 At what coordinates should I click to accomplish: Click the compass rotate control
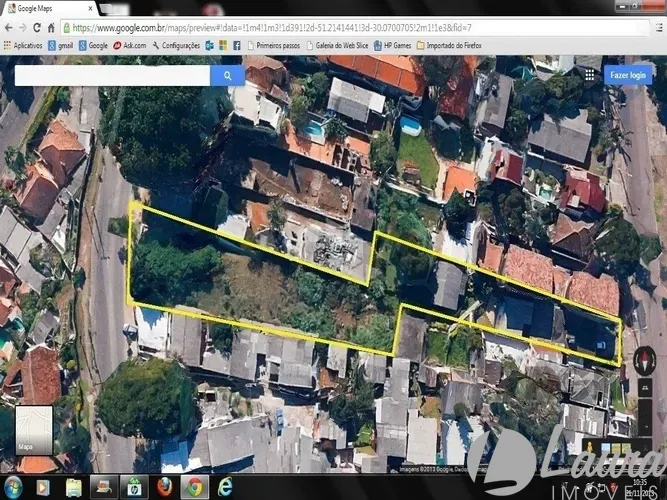point(644,361)
